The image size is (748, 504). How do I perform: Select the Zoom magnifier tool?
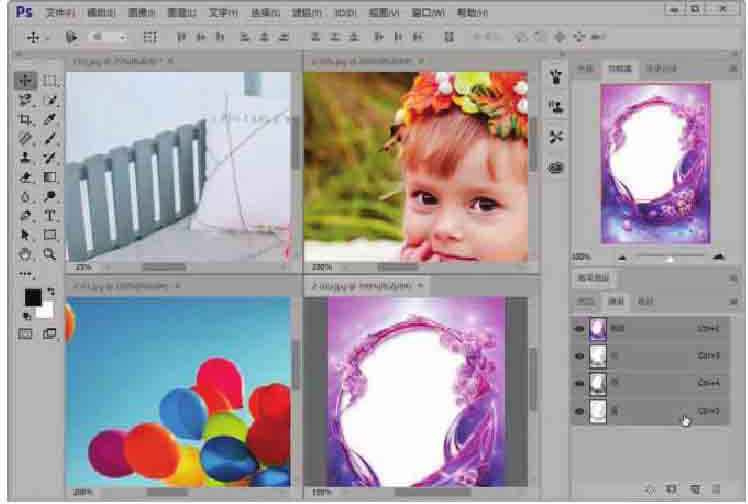50,254
